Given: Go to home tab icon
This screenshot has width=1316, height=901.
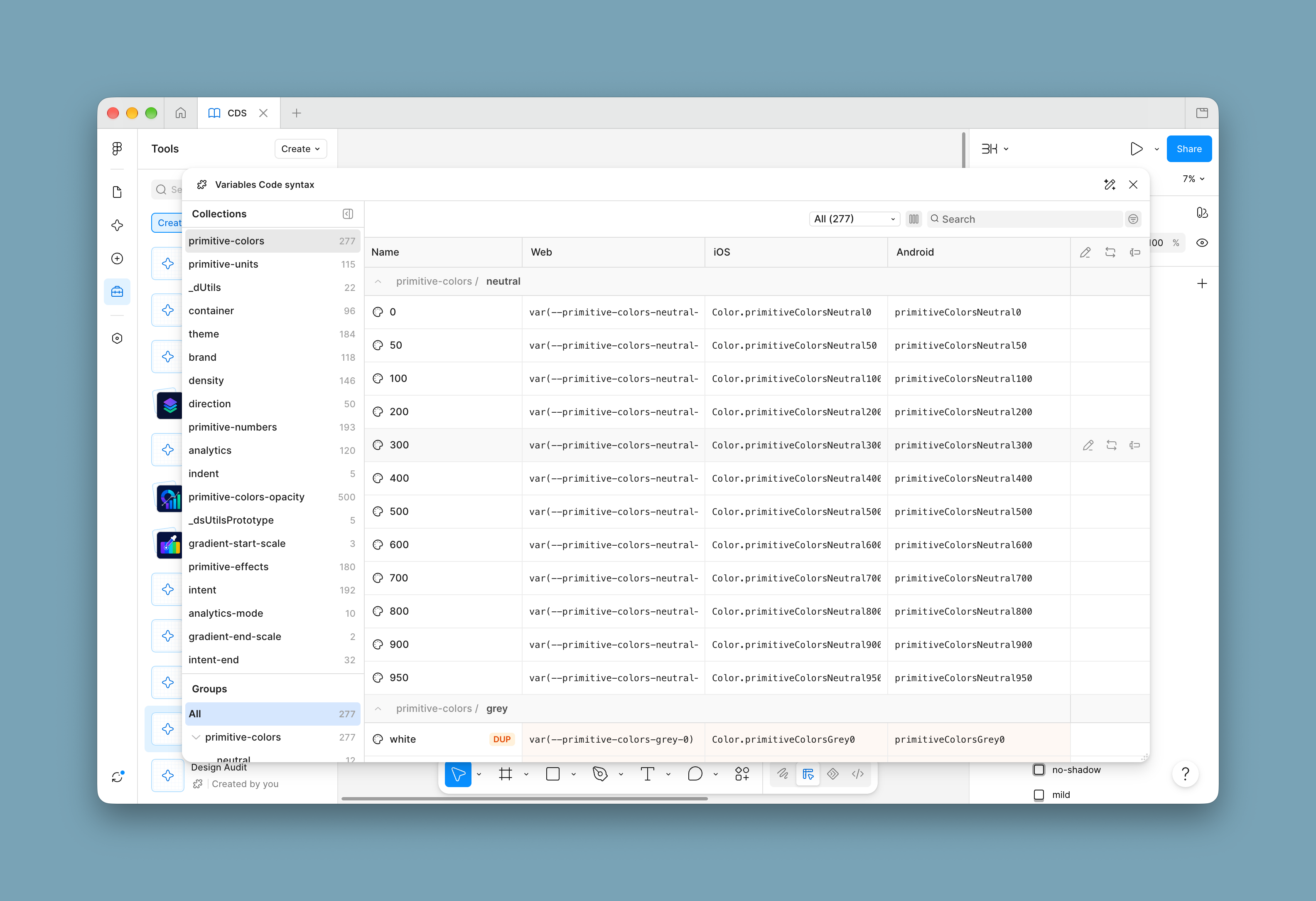Looking at the screenshot, I should pos(181,113).
